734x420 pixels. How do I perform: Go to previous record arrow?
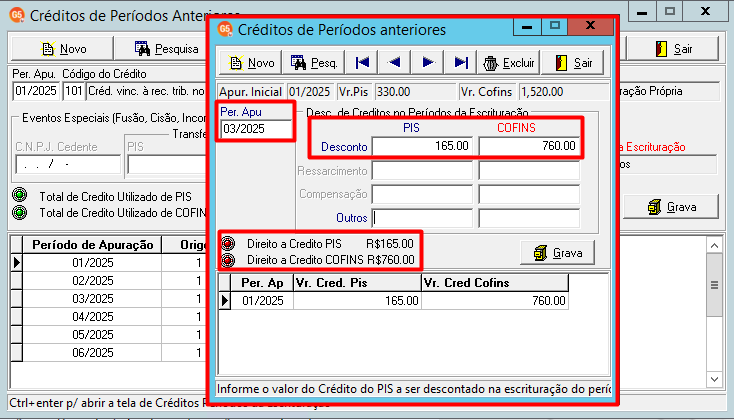pyautogui.click(x=394, y=63)
